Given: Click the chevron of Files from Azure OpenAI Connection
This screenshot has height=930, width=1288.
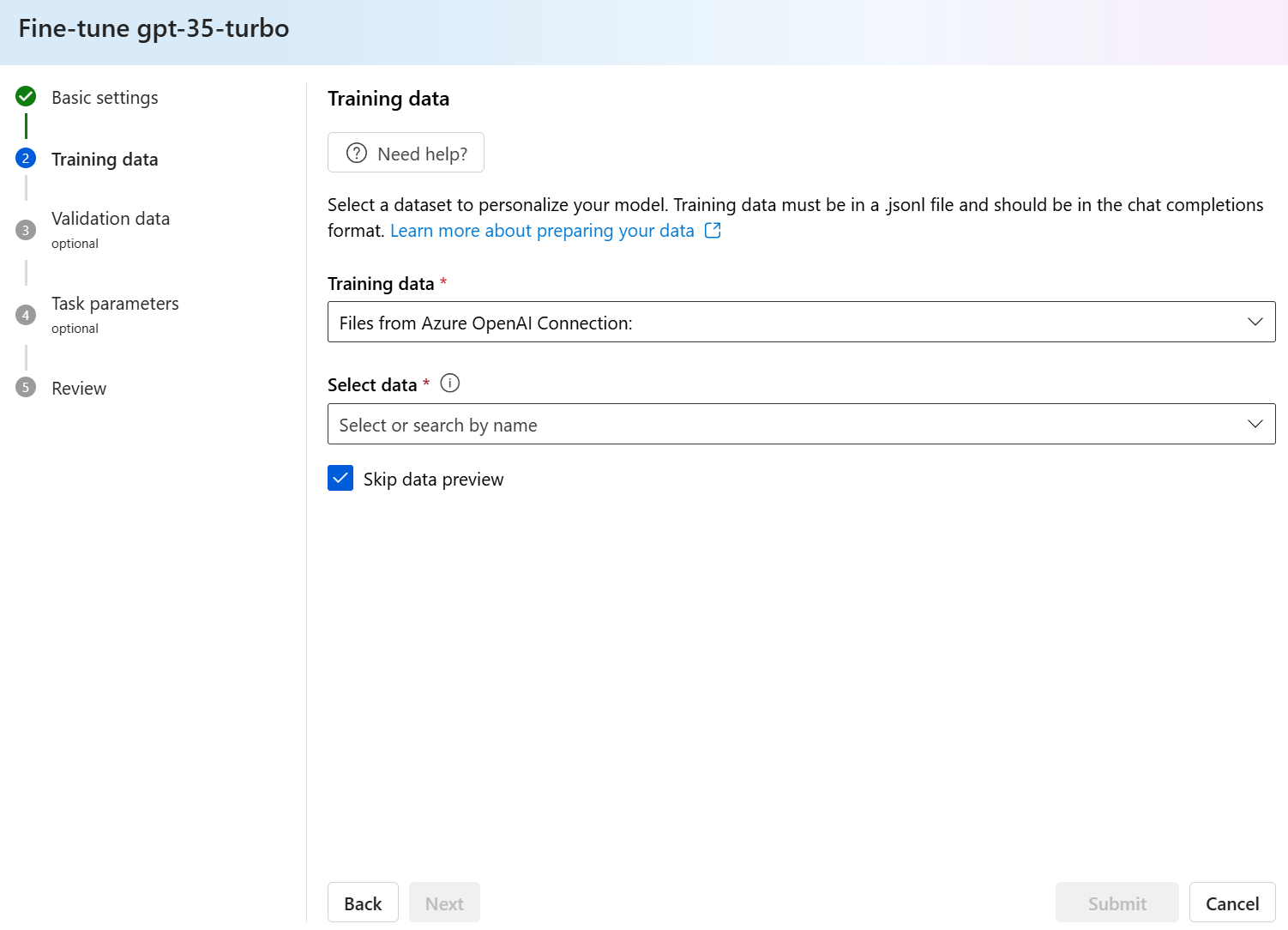Looking at the screenshot, I should (x=1255, y=322).
